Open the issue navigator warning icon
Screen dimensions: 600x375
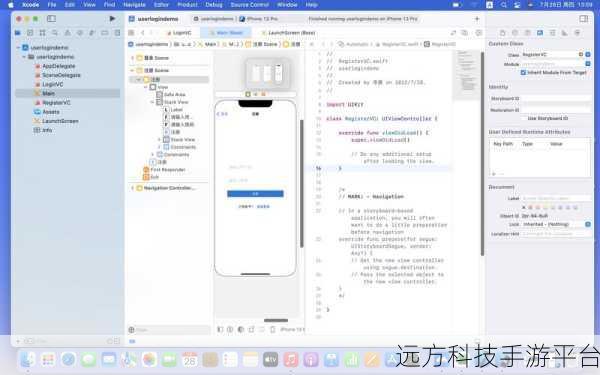pos(67,33)
